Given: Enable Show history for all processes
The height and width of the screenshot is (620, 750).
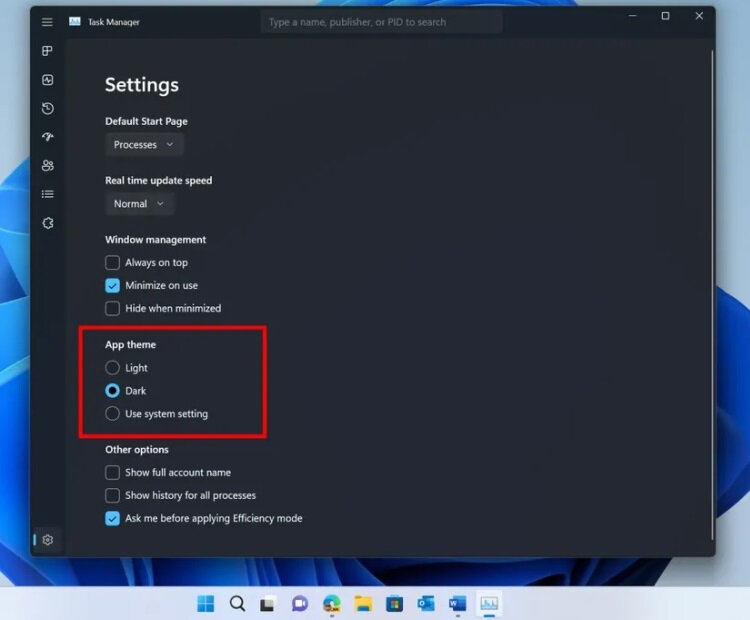Looking at the screenshot, I should pyautogui.click(x=112, y=496).
